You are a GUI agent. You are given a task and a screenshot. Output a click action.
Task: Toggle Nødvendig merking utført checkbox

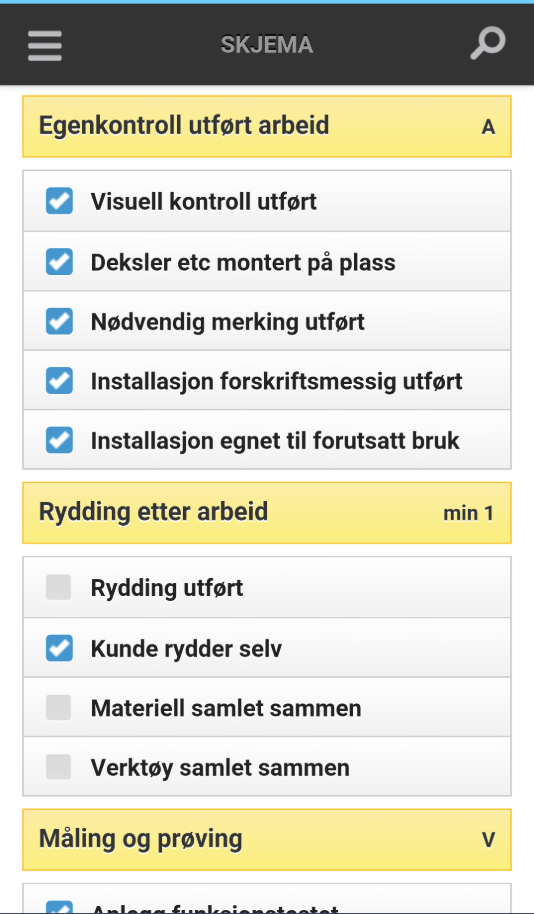[x=59, y=321]
